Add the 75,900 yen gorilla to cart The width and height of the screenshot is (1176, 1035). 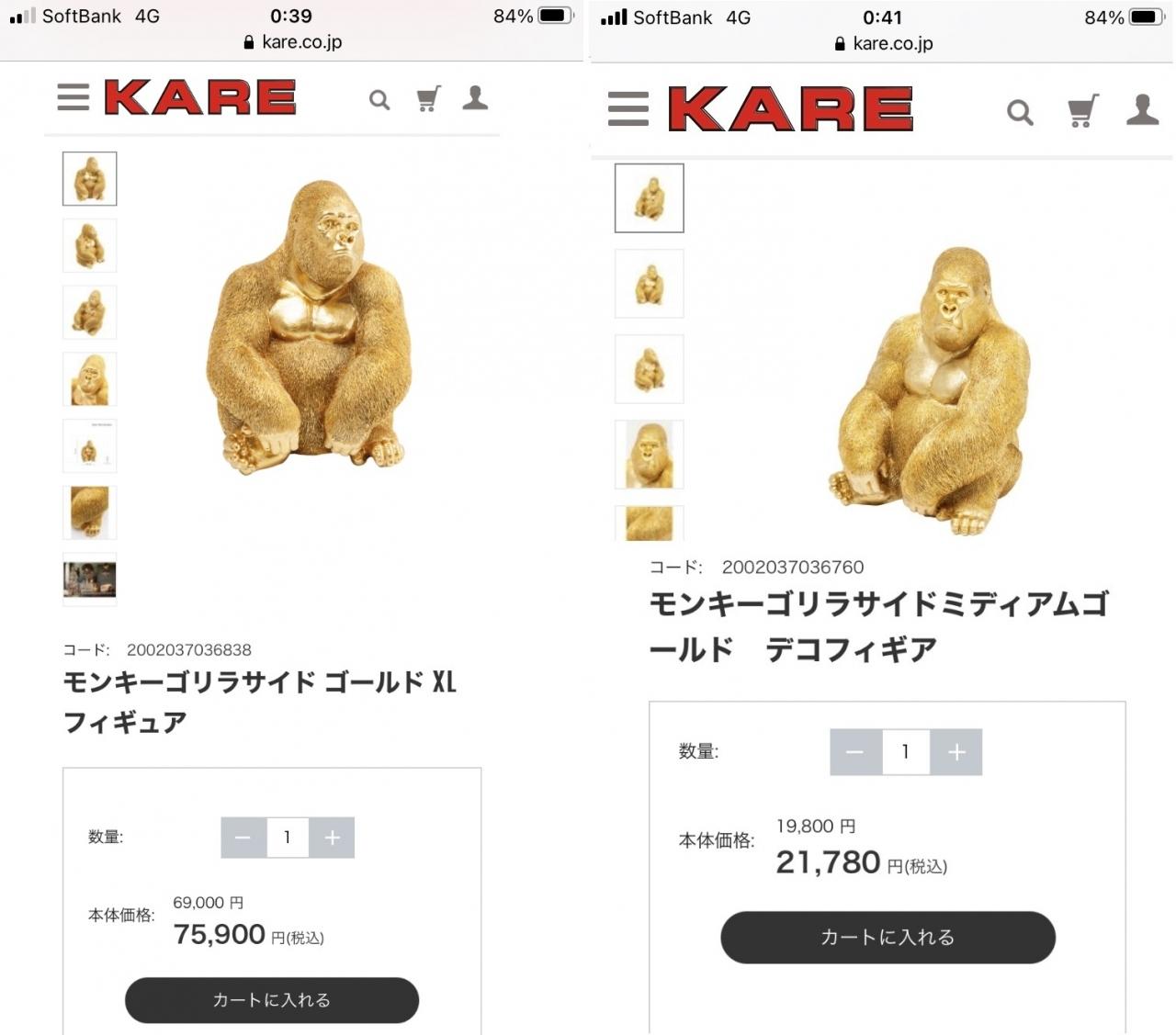point(272,1000)
